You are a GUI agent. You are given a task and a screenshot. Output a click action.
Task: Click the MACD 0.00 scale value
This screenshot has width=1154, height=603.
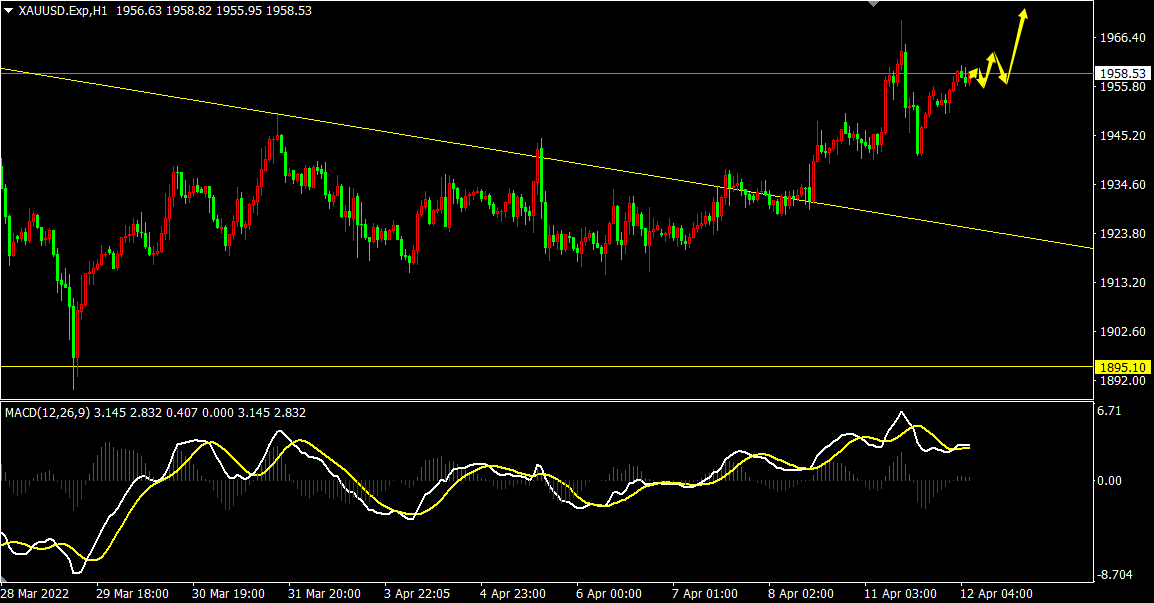[1109, 481]
